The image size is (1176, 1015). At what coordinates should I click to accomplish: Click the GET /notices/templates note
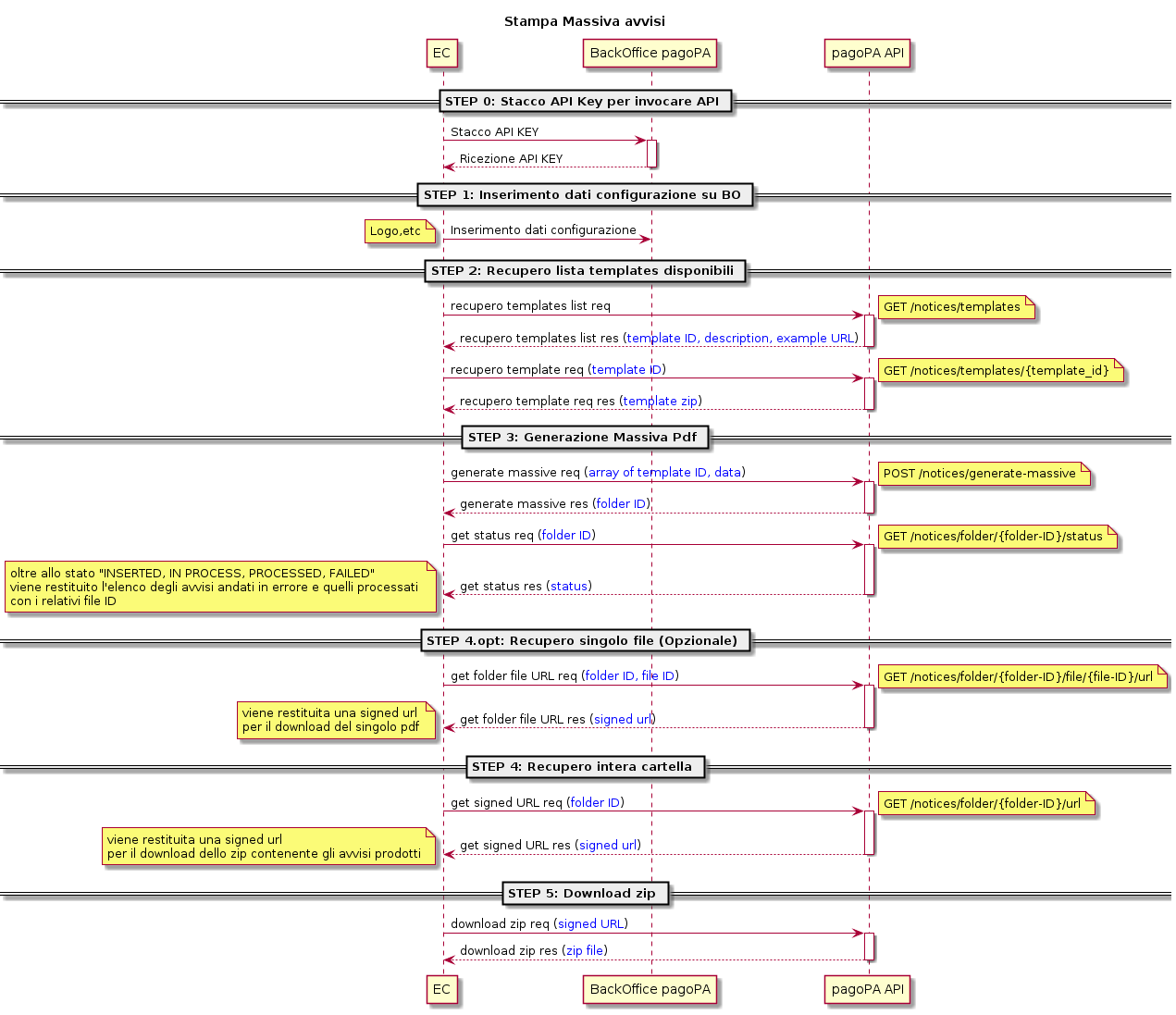coord(953,308)
